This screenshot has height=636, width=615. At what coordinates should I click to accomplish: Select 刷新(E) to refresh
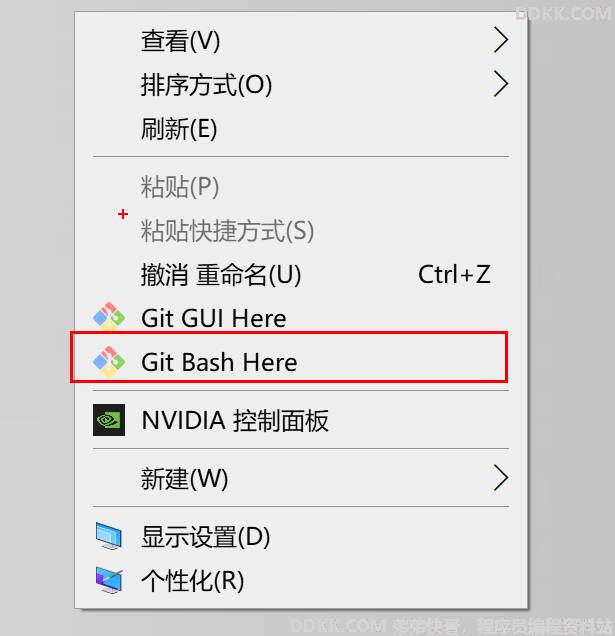pos(301,129)
